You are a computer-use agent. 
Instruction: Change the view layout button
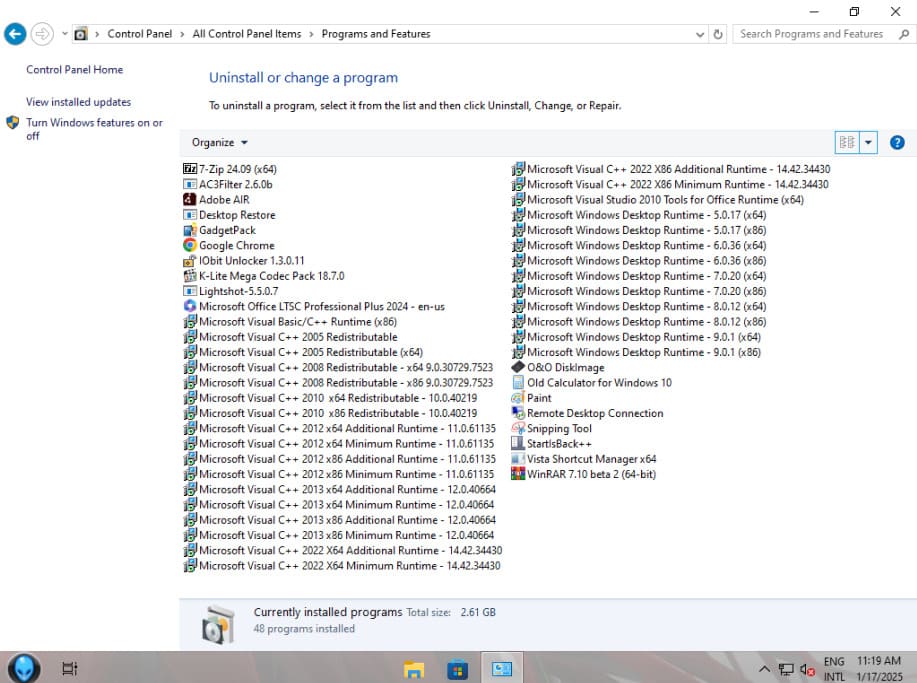[x=847, y=142]
